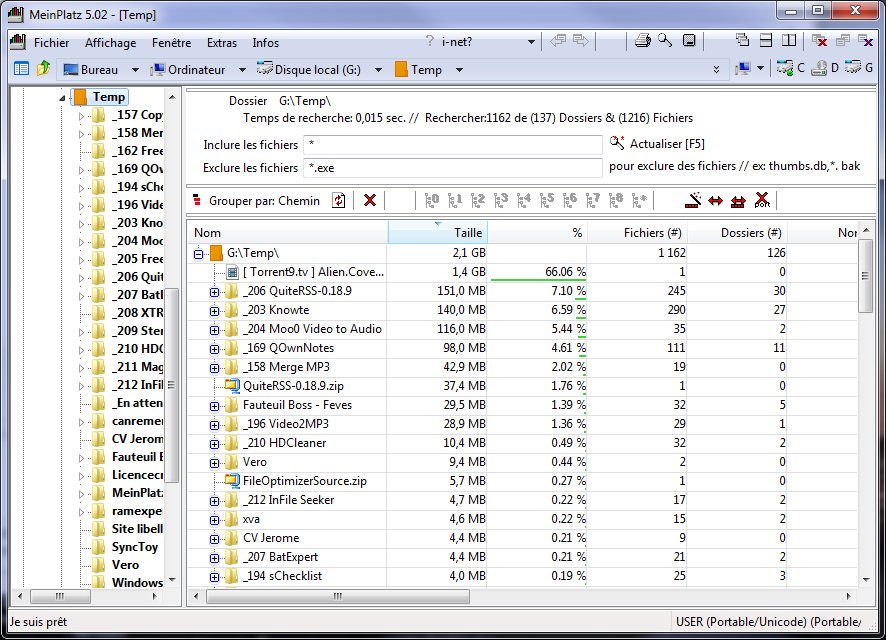Open the dropdown arrow after Disque local (G:)

tap(378, 69)
